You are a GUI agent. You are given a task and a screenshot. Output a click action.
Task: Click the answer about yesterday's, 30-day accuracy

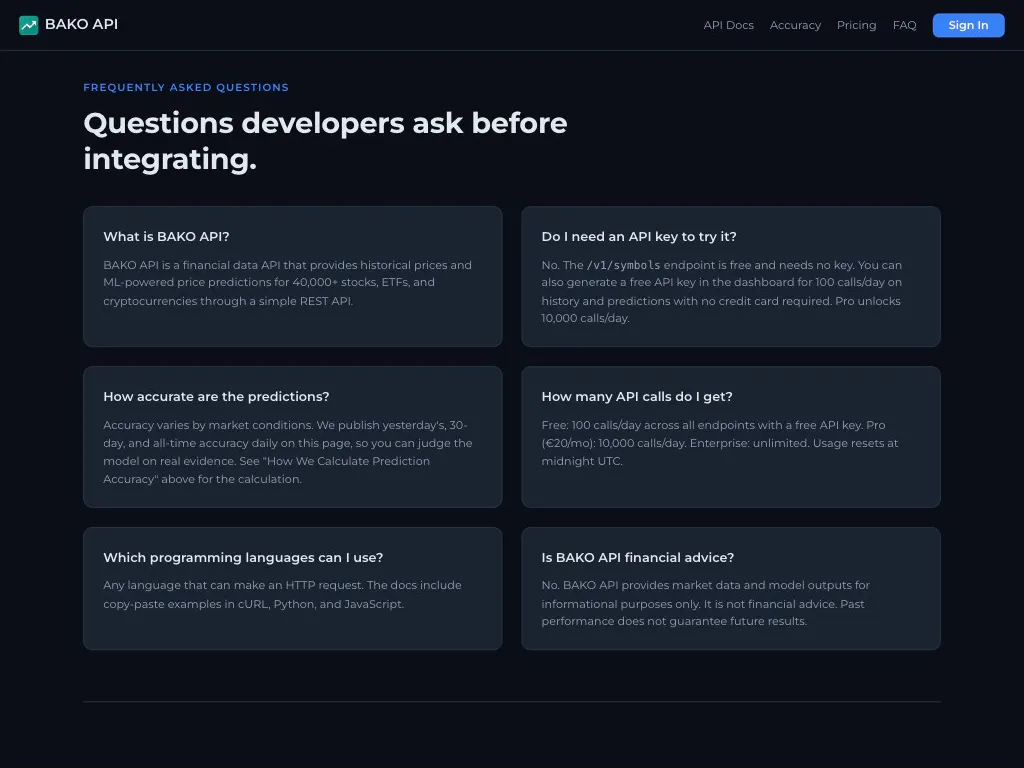point(287,452)
